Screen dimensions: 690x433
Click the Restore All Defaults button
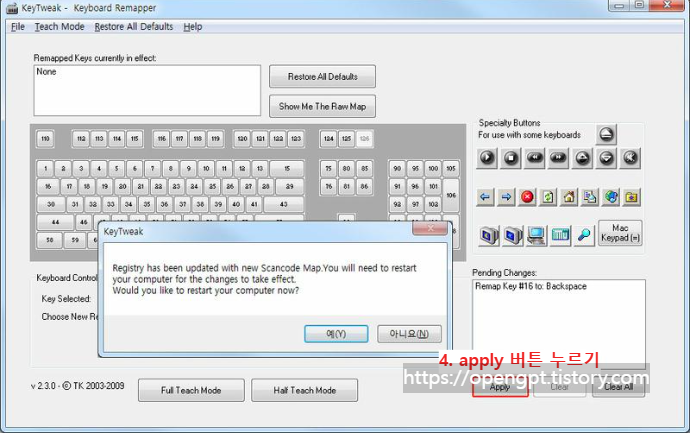tap(323, 77)
